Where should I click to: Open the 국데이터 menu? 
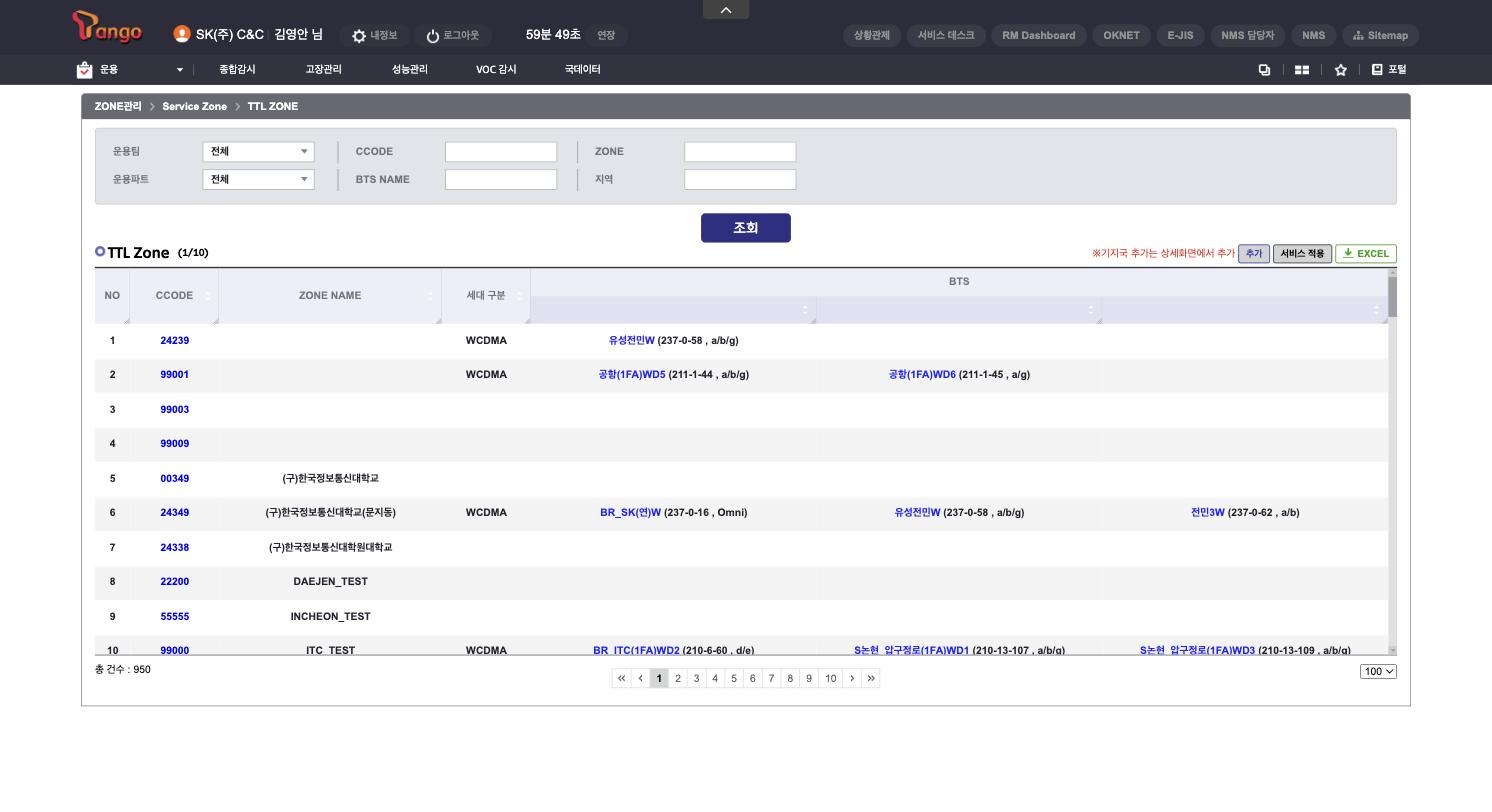[x=582, y=70]
